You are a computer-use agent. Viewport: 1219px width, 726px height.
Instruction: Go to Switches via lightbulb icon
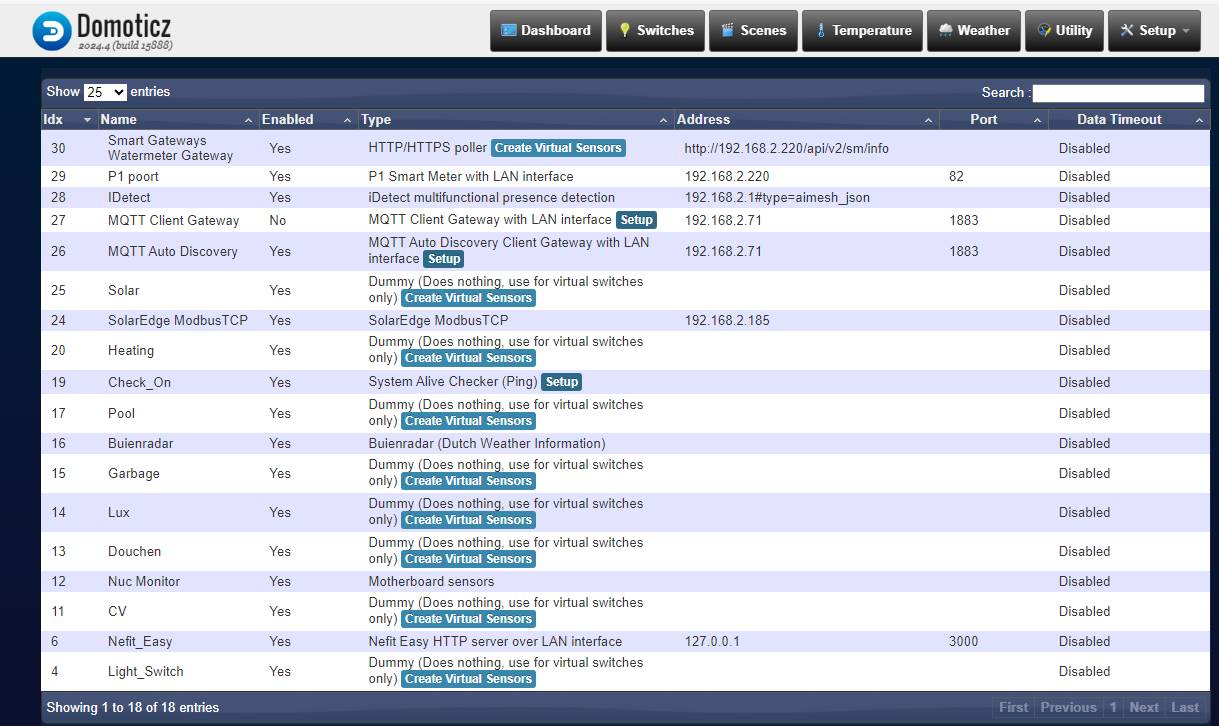coord(625,31)
